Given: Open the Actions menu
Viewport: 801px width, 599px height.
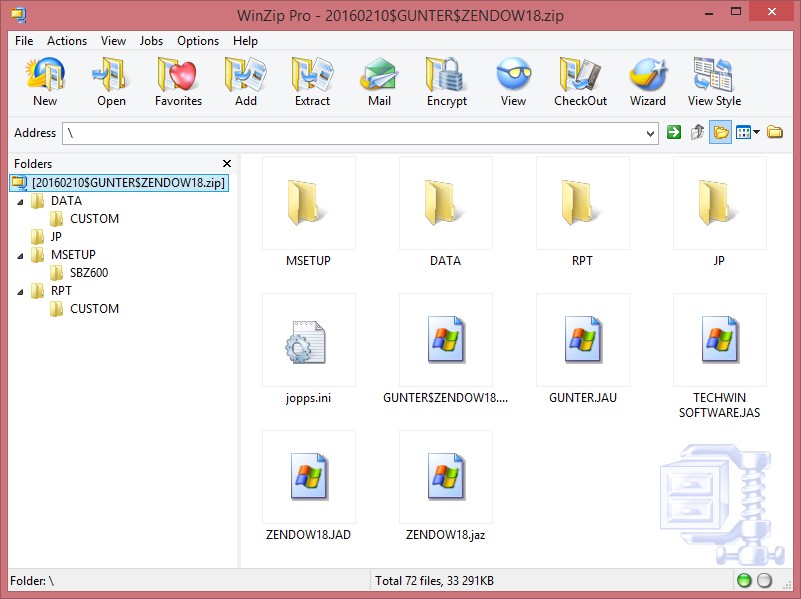Looking at the screenshot, I should click(67, 41).
